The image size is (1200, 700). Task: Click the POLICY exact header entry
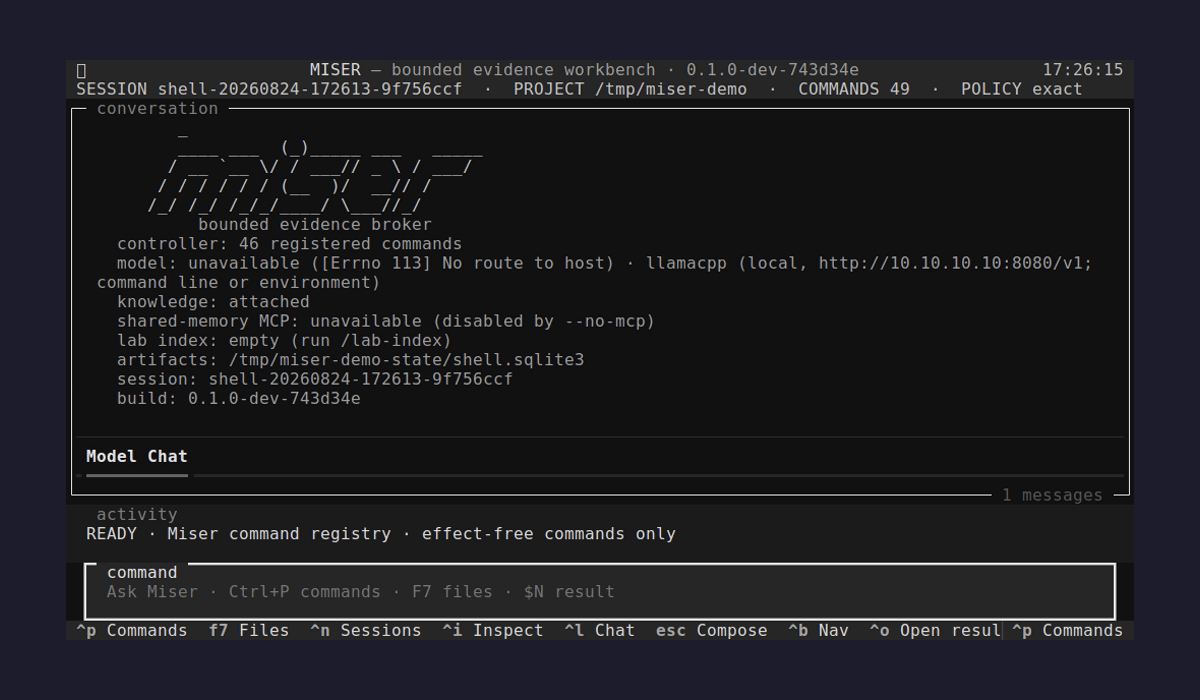pos(1022,89)
